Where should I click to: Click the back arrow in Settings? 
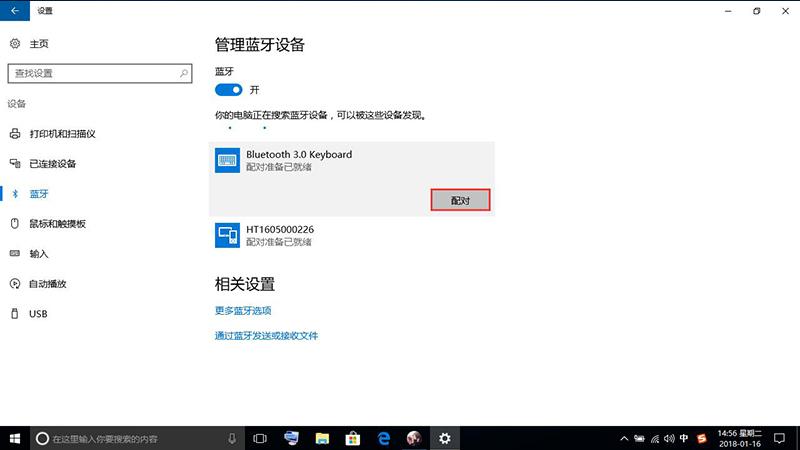click(x=15, y=11)
